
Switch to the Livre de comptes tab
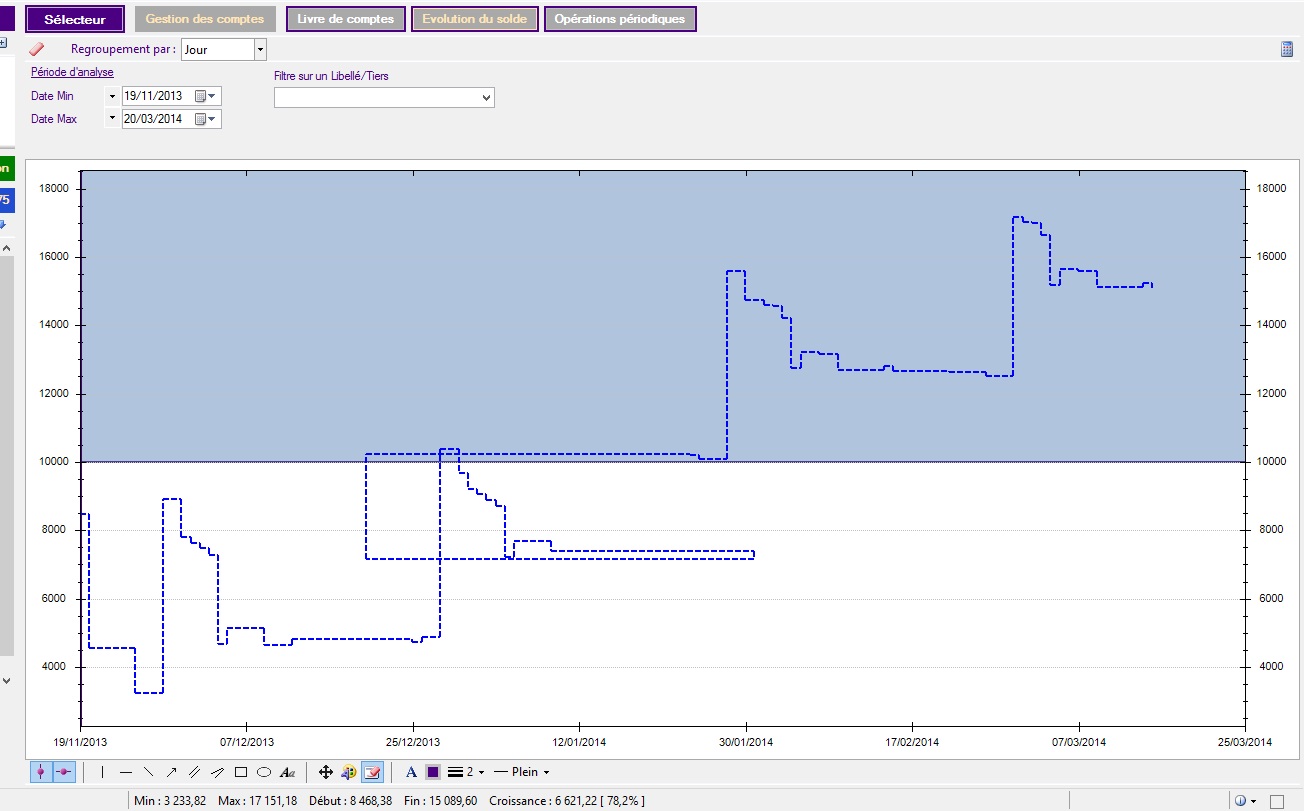[x=345, y=19]
